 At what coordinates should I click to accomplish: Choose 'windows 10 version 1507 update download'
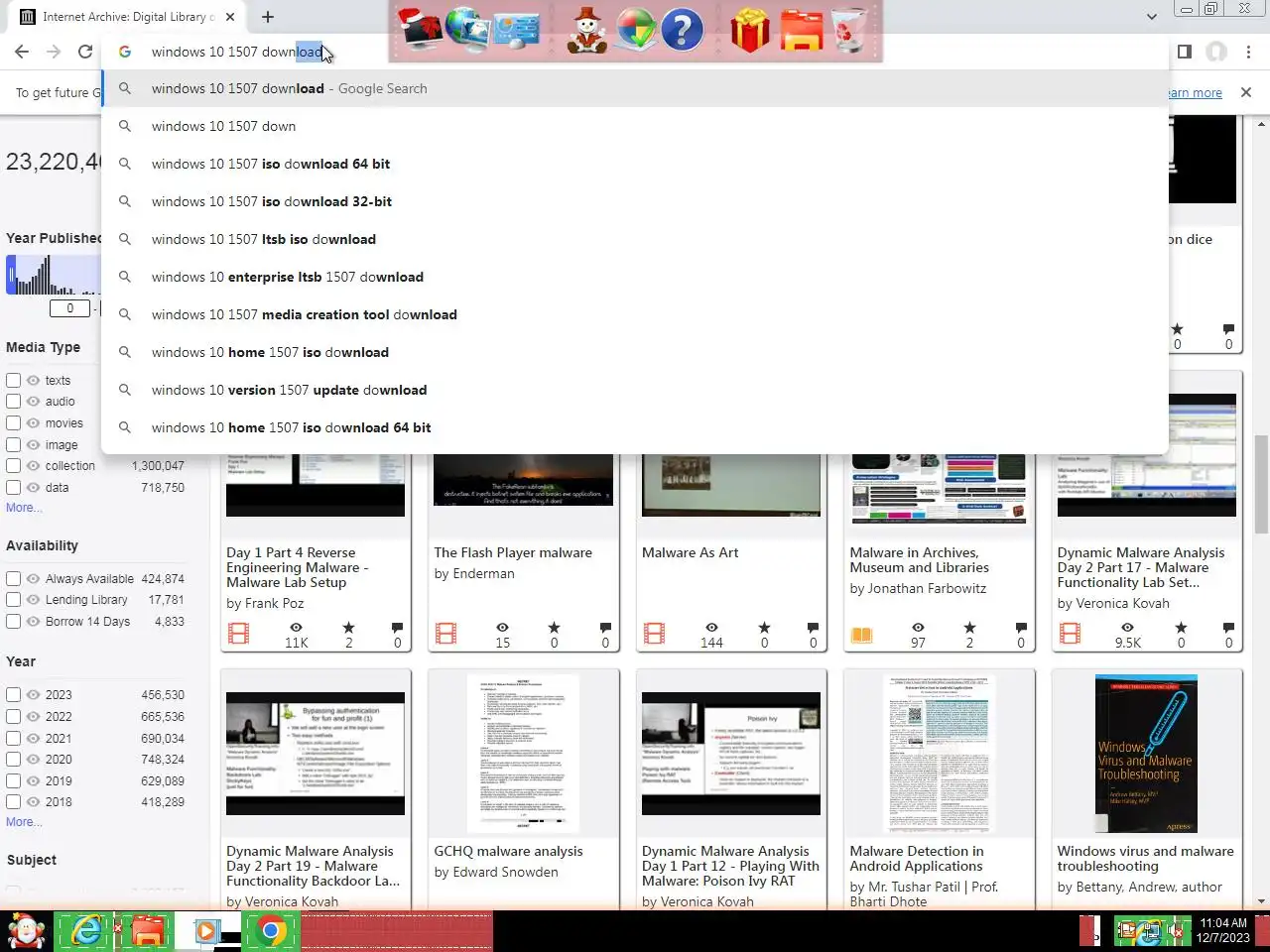tap(635, 390)
